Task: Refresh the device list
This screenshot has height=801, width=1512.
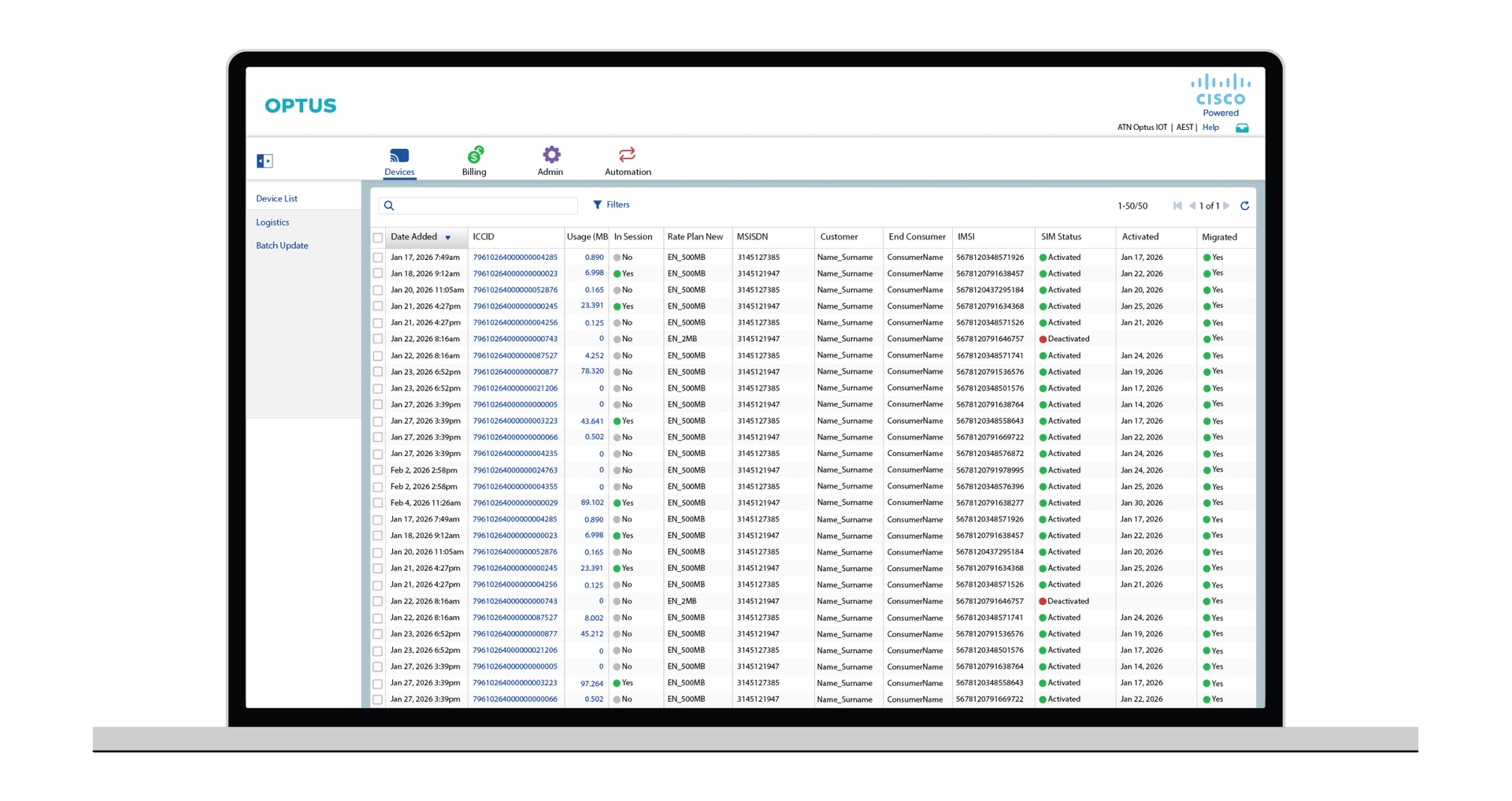Action: pyautogui.click(x=1245, y=206)
